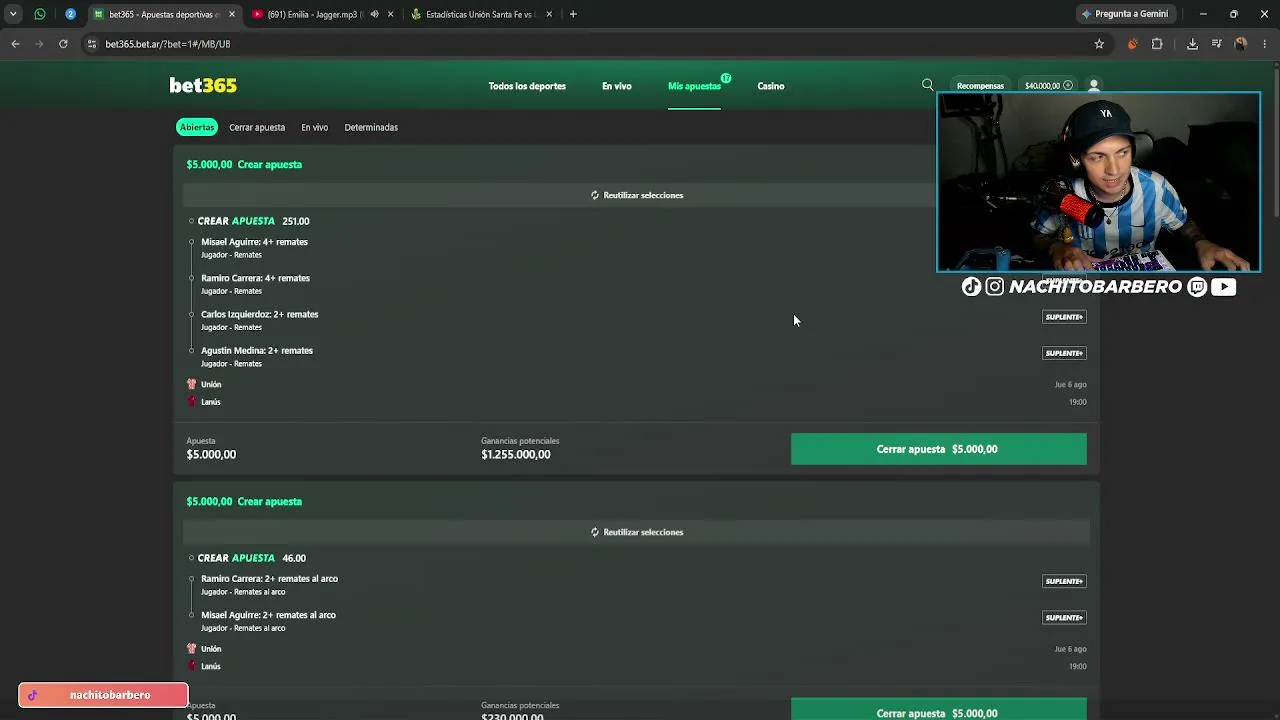Go forward to the next page
Viewport: 1280px width, 720px height.
(x=39, y=44)
